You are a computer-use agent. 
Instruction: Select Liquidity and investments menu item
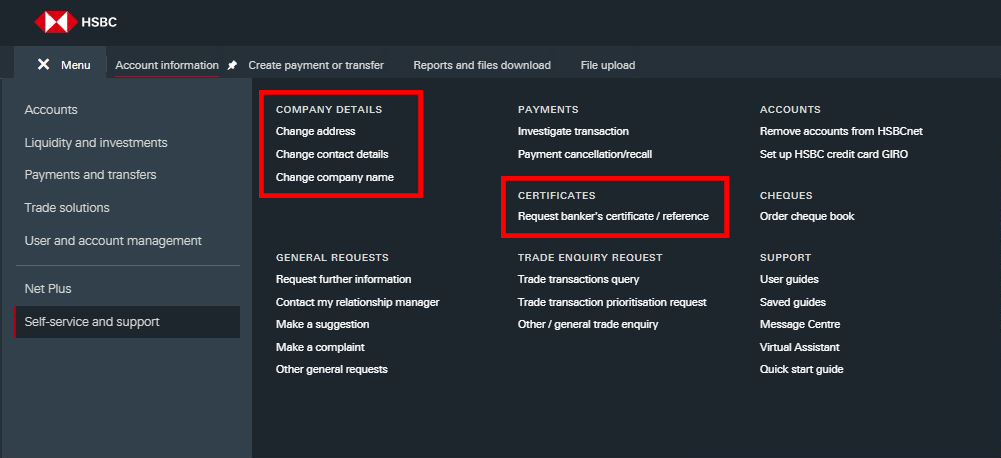pyautogui.click(x=96, y=142)
